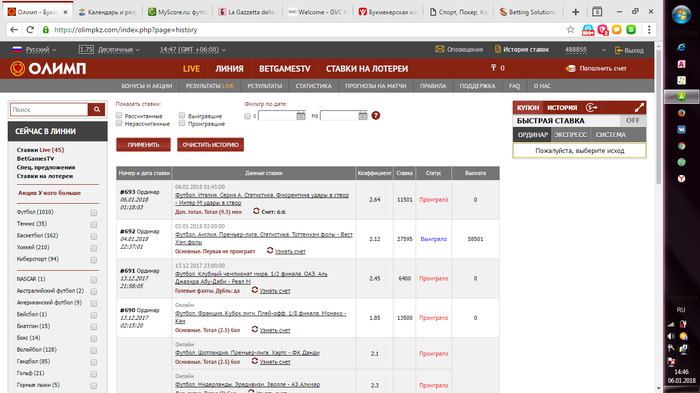Viewport: 700px width, 393px height.
Task: Click the Поиск search input field
Action: click(49, 109)
